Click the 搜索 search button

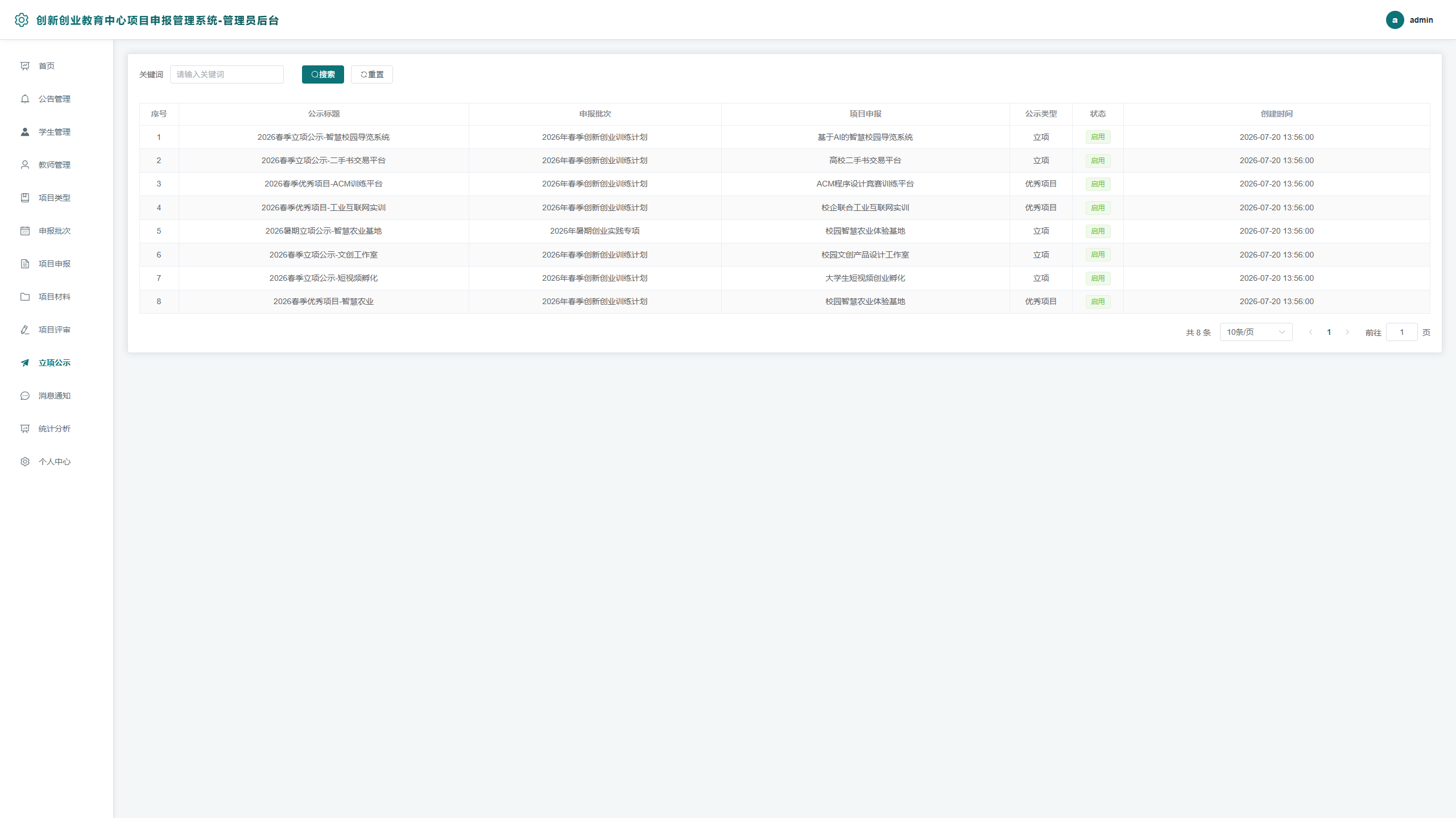click(322, 74)
